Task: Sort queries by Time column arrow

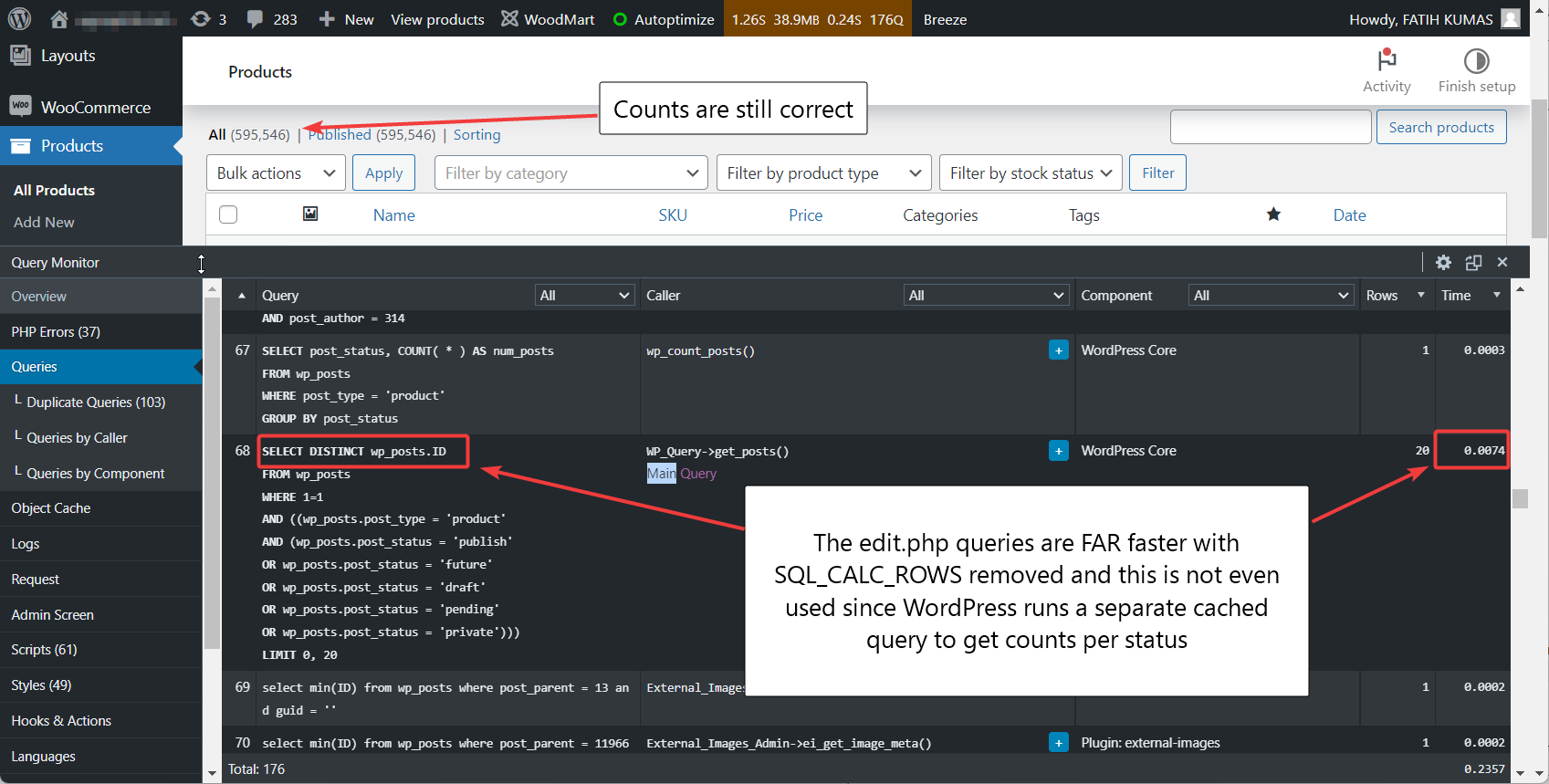Action: (x=1496, y=295)
